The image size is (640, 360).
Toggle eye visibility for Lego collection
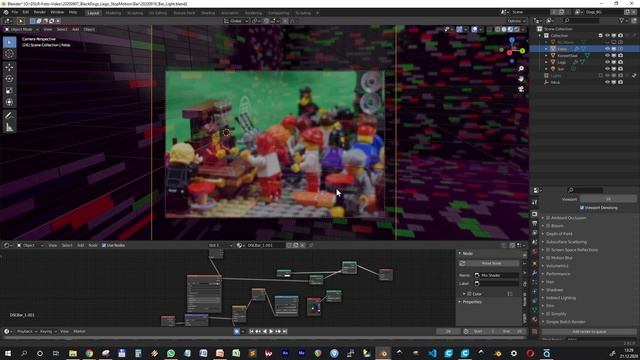[x=607, y=62]
